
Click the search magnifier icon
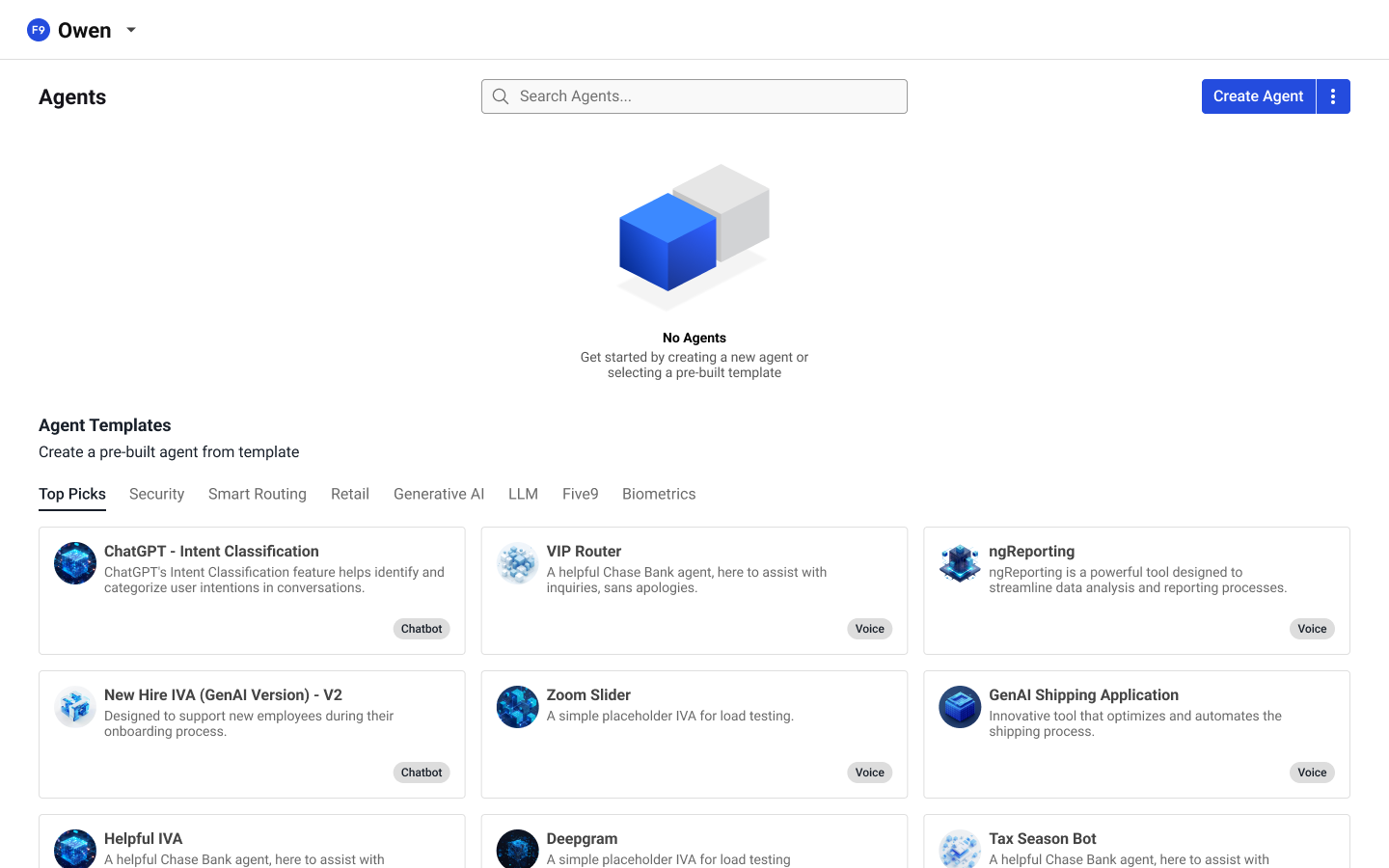(501, 96)
